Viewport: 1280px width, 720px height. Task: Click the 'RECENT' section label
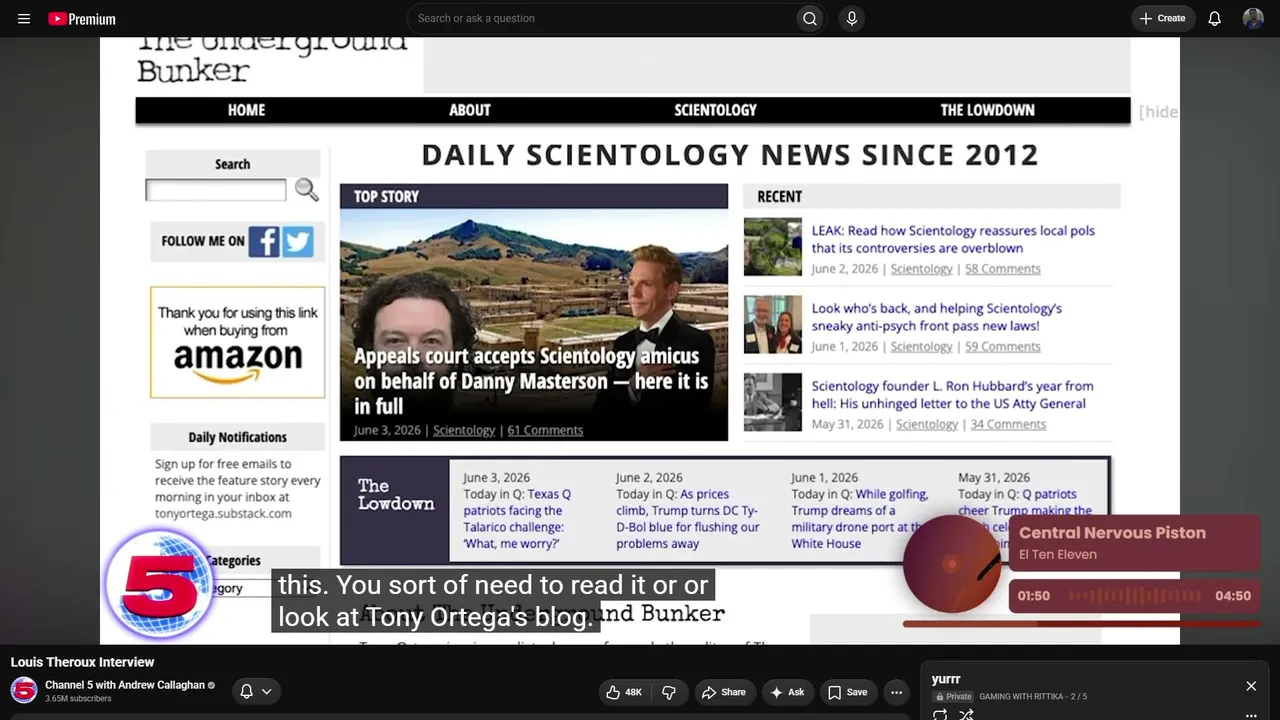pos(779,197)
